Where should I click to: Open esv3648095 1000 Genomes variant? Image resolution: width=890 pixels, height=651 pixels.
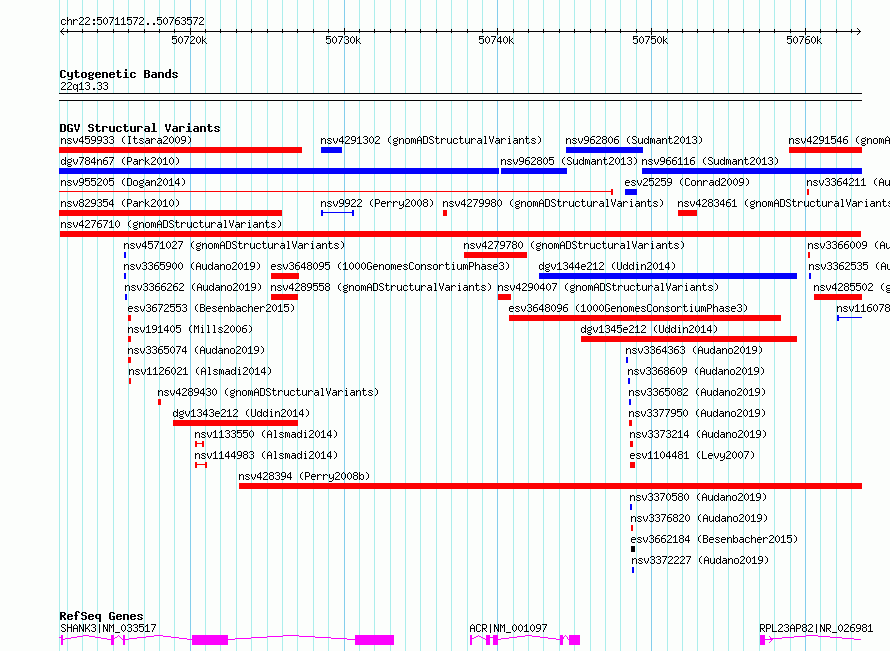[390, 266]
